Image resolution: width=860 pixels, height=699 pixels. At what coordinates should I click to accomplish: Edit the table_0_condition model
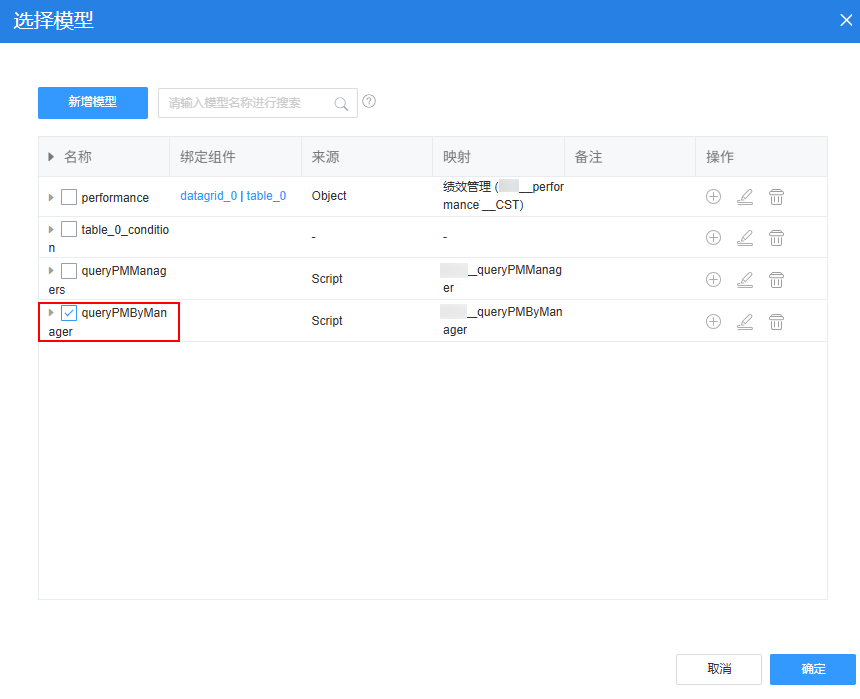point(745,238)
